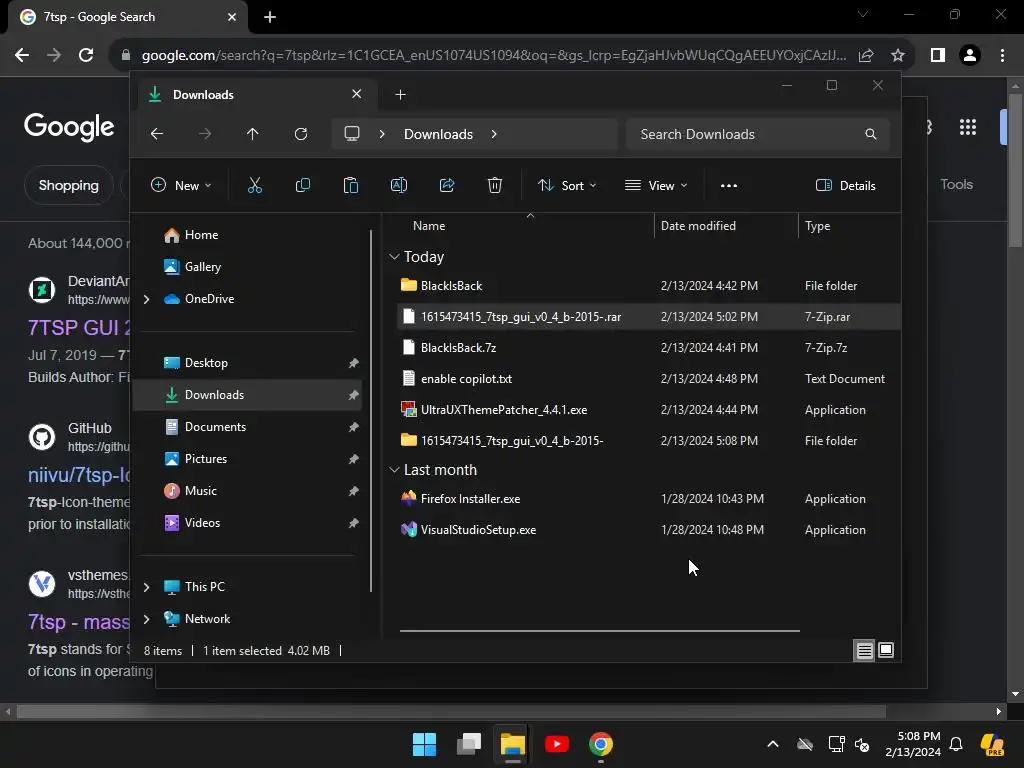Share this page icon in Chrome address bar
1024x768 pixels.
coord(866,55)
